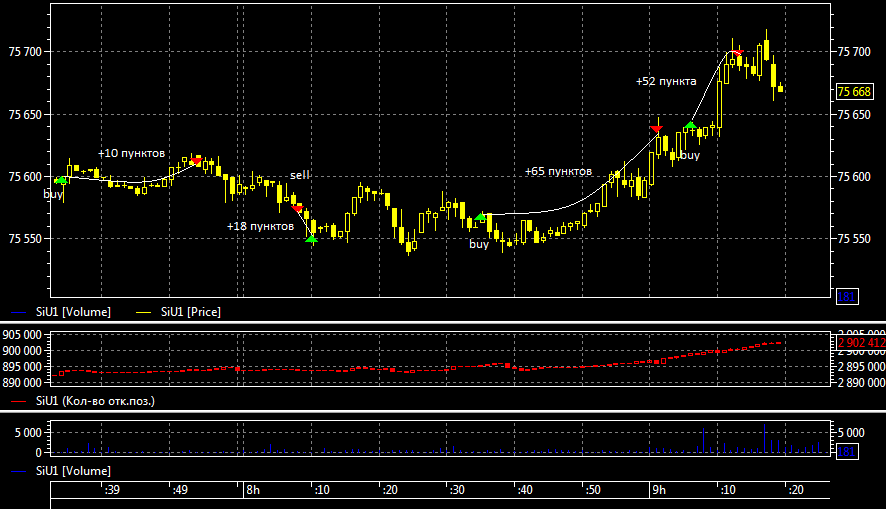
Task: Click red exit triangle ending +10 пунктов trade
Action: (x=196, y=161)
